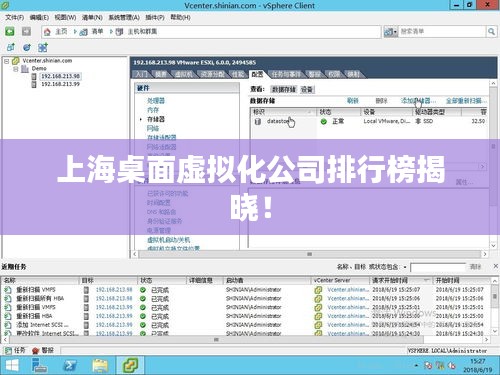This screenshot has width=500, height=375.
Task: Show hidden system tray icons arrow
Action: (x=416, y=366)
